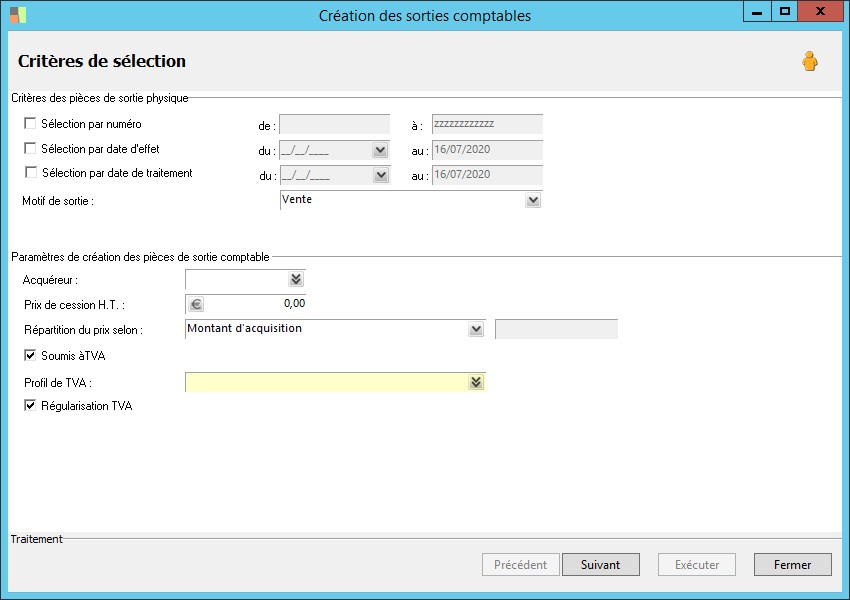Disable Régularisation TVA checkbox
Image resolution: width=850 pixels, height=600 pixels.
click(x=30, y=406)
